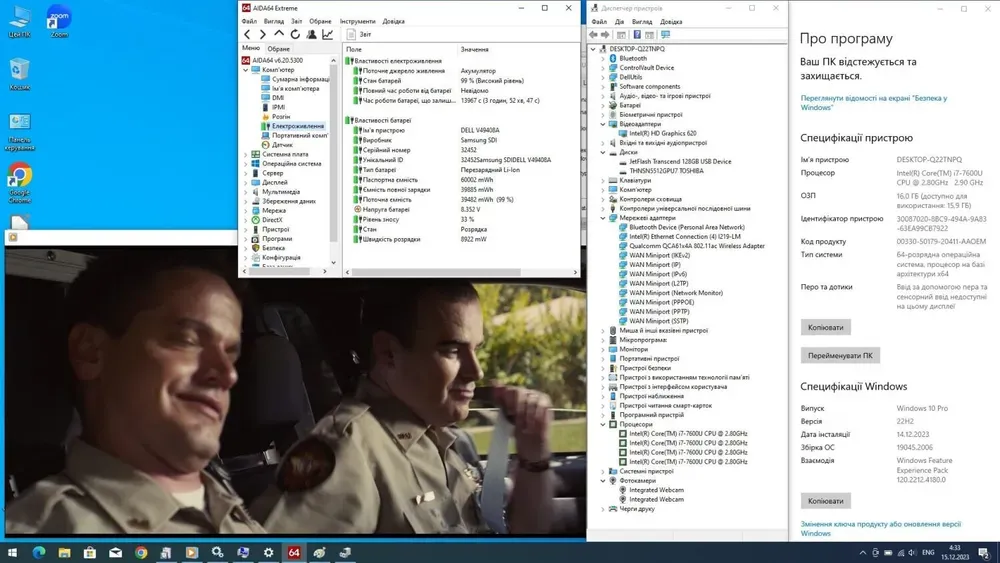Expand the Системна плата tree node
Image resolution: width=1000 pixels, height=563 pixels.
click(x=246, y=155)
